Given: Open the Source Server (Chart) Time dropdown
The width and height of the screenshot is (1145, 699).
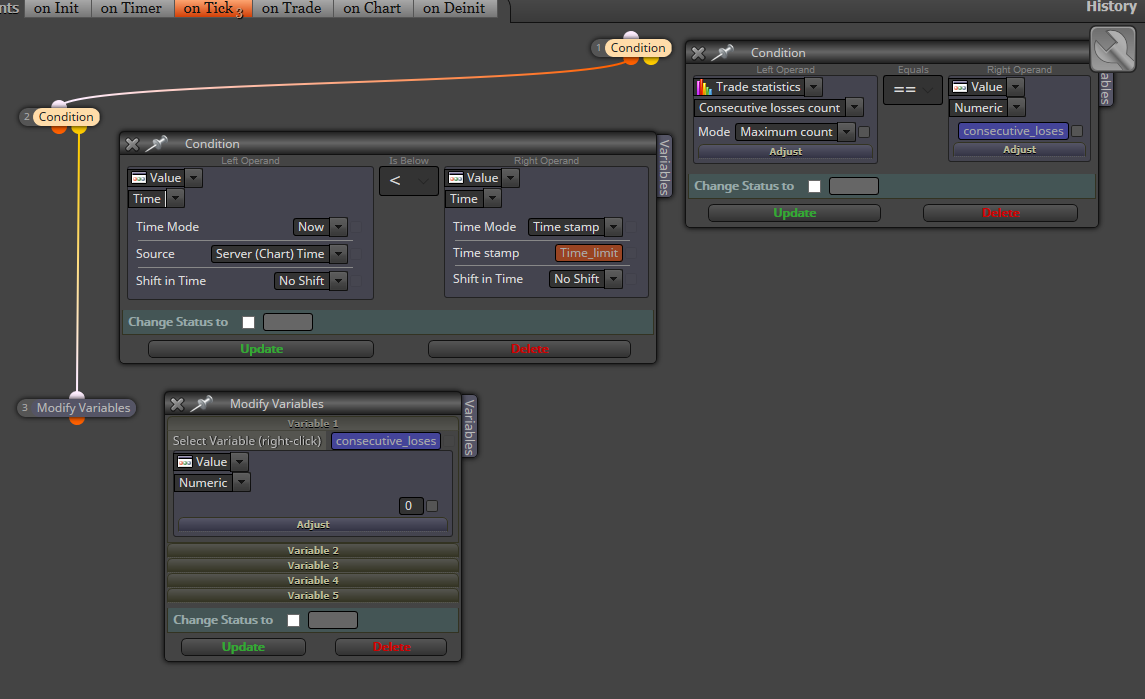Looking at the screenshot, I should 338,253.
